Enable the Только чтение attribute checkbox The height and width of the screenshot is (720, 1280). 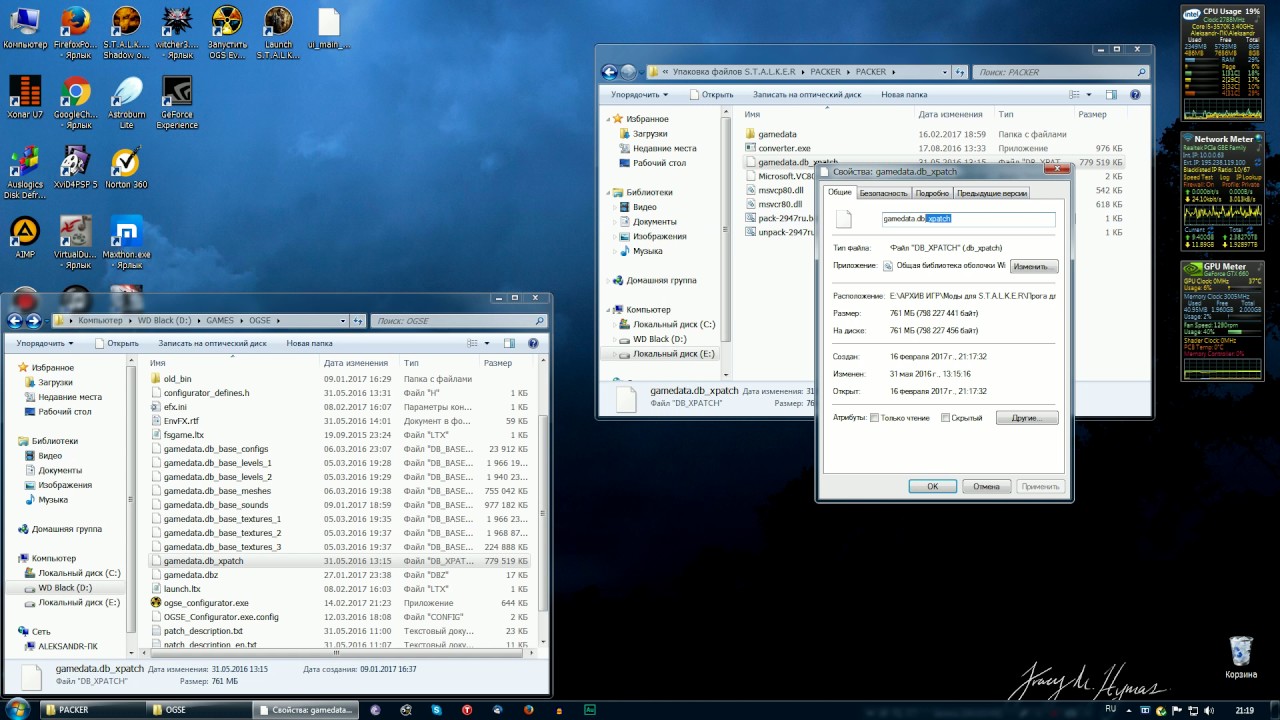coord(875,418)
